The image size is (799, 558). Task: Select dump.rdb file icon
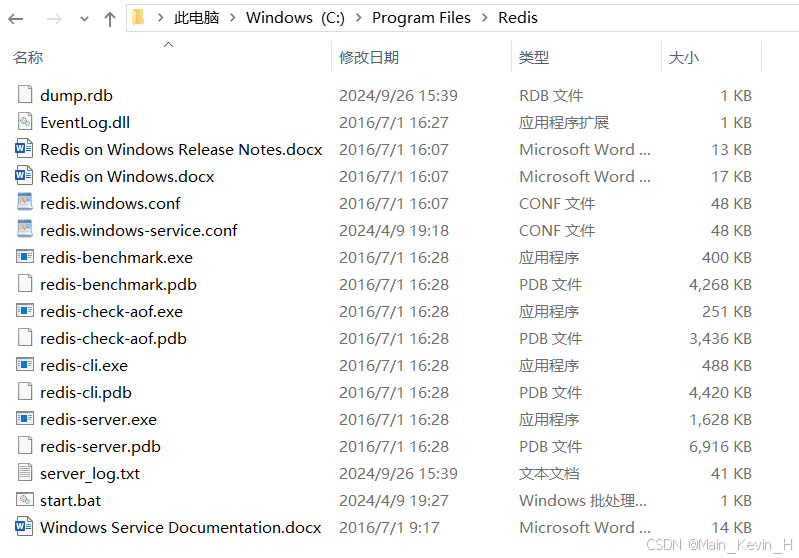pos(25,95)
